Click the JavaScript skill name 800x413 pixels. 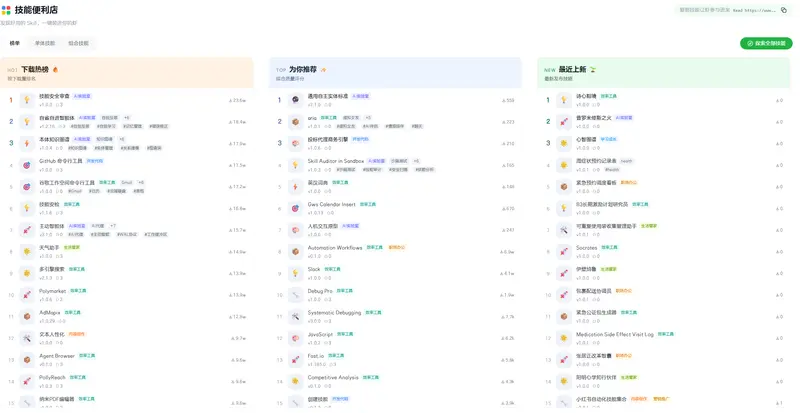coord(320,334)
